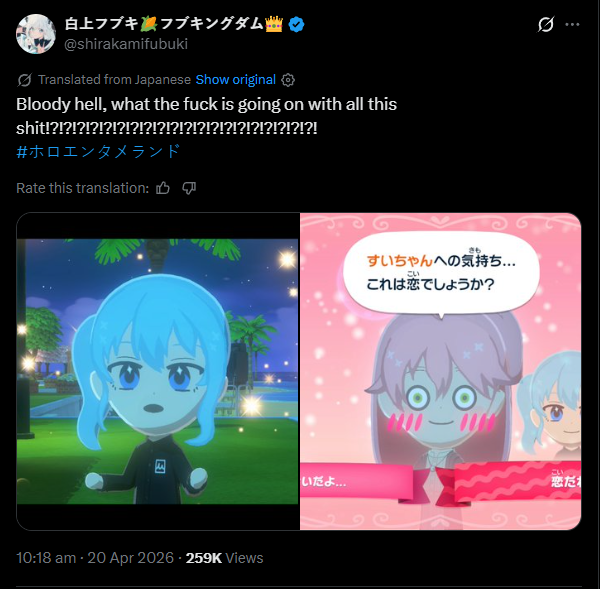Open the translation settings gear icon
Screen dimensions: 600x589
[x=288, y=80]
